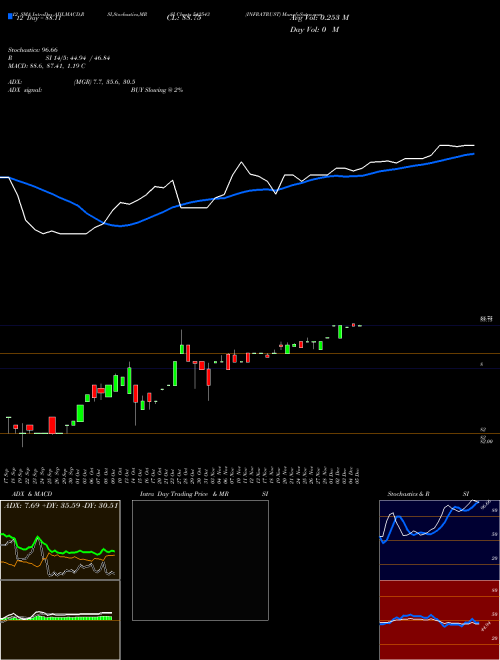The width and height of the screenshot is (500, 660).
Task: Click the 'ADX & MACD' panel title
Action: pyautogui.click(x=32, y=494)
